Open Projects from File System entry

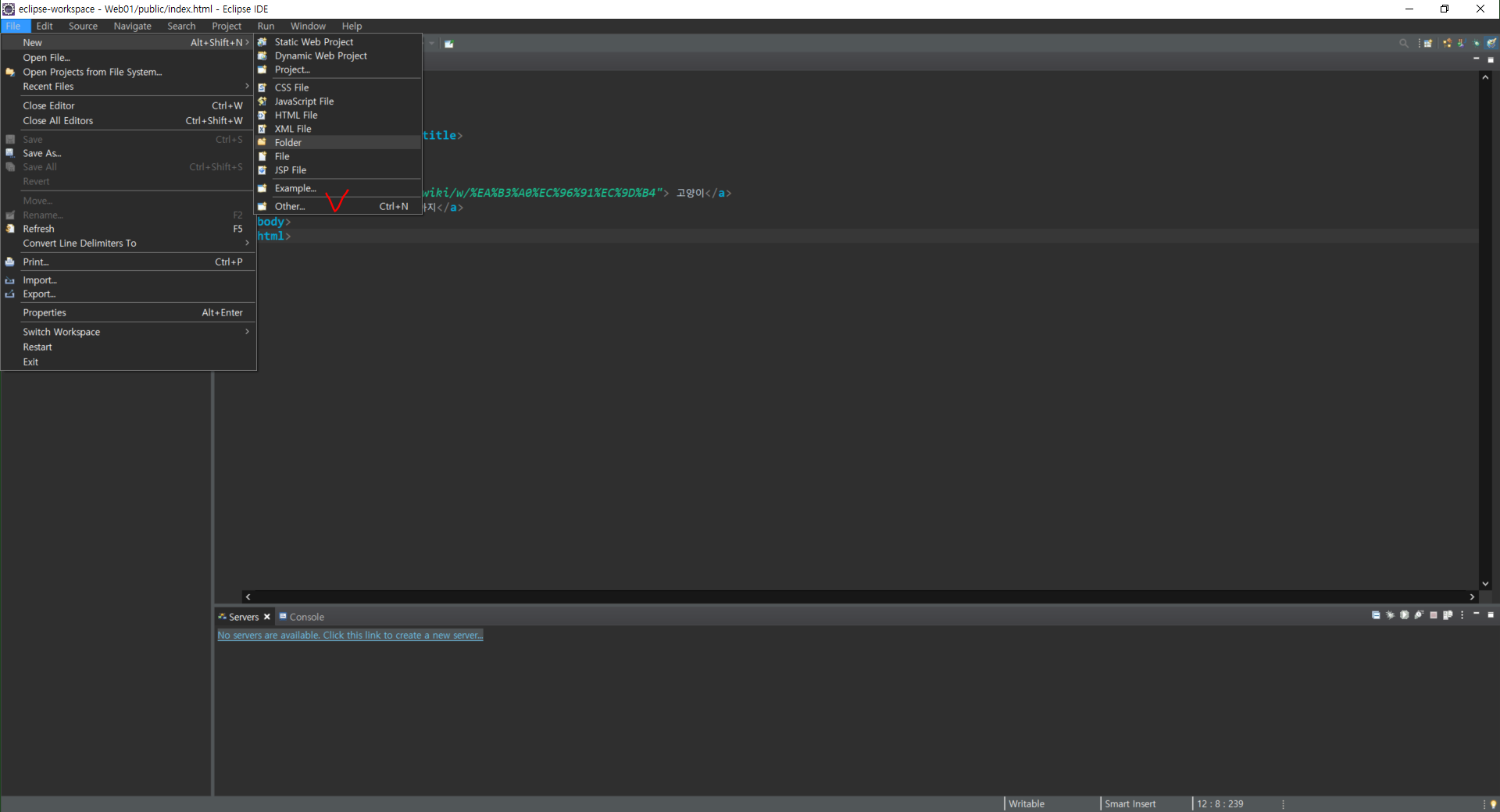(x=129, y=72)
